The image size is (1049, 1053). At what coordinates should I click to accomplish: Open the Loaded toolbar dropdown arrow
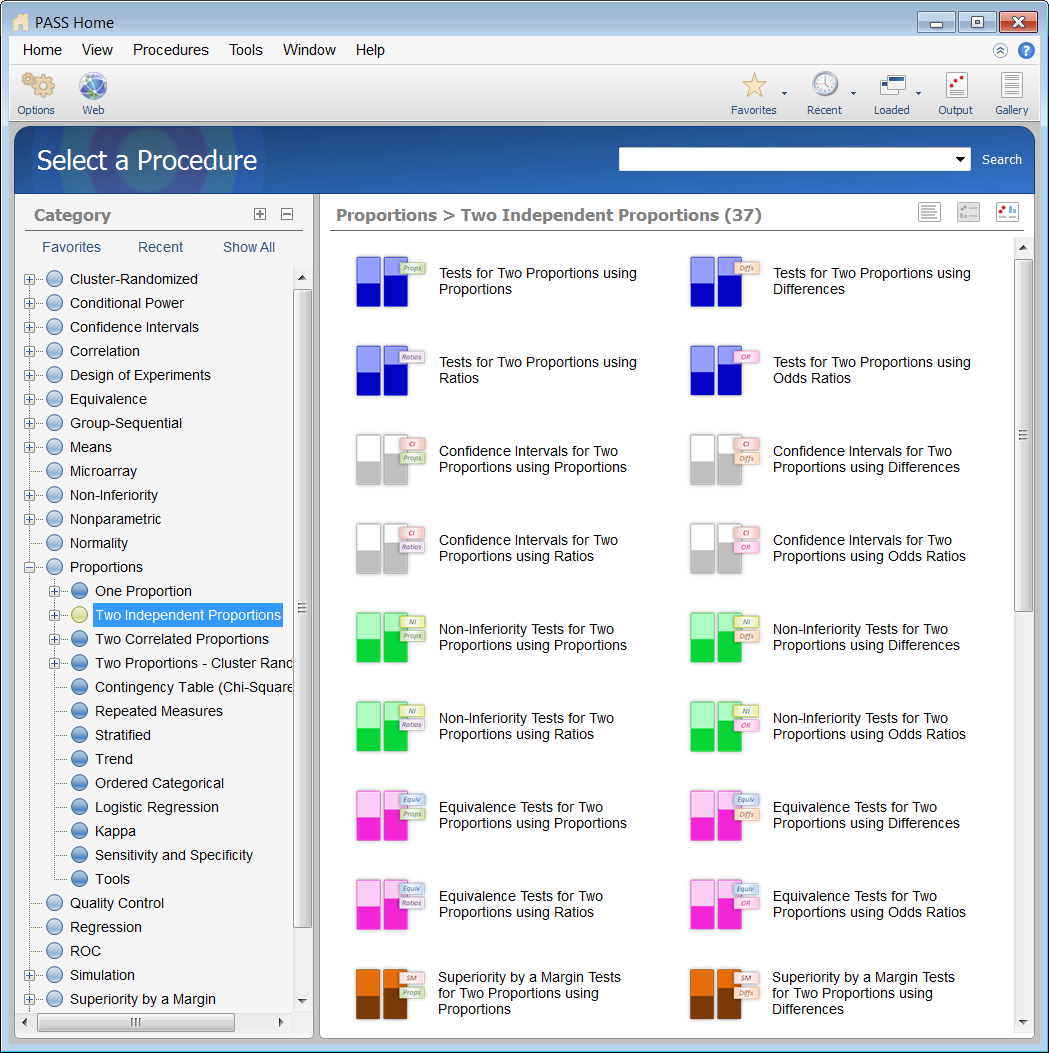pos(918,93)
